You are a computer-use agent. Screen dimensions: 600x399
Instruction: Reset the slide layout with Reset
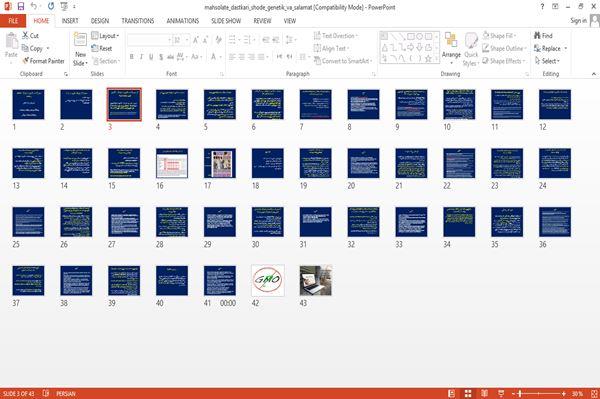coord(102,48)
